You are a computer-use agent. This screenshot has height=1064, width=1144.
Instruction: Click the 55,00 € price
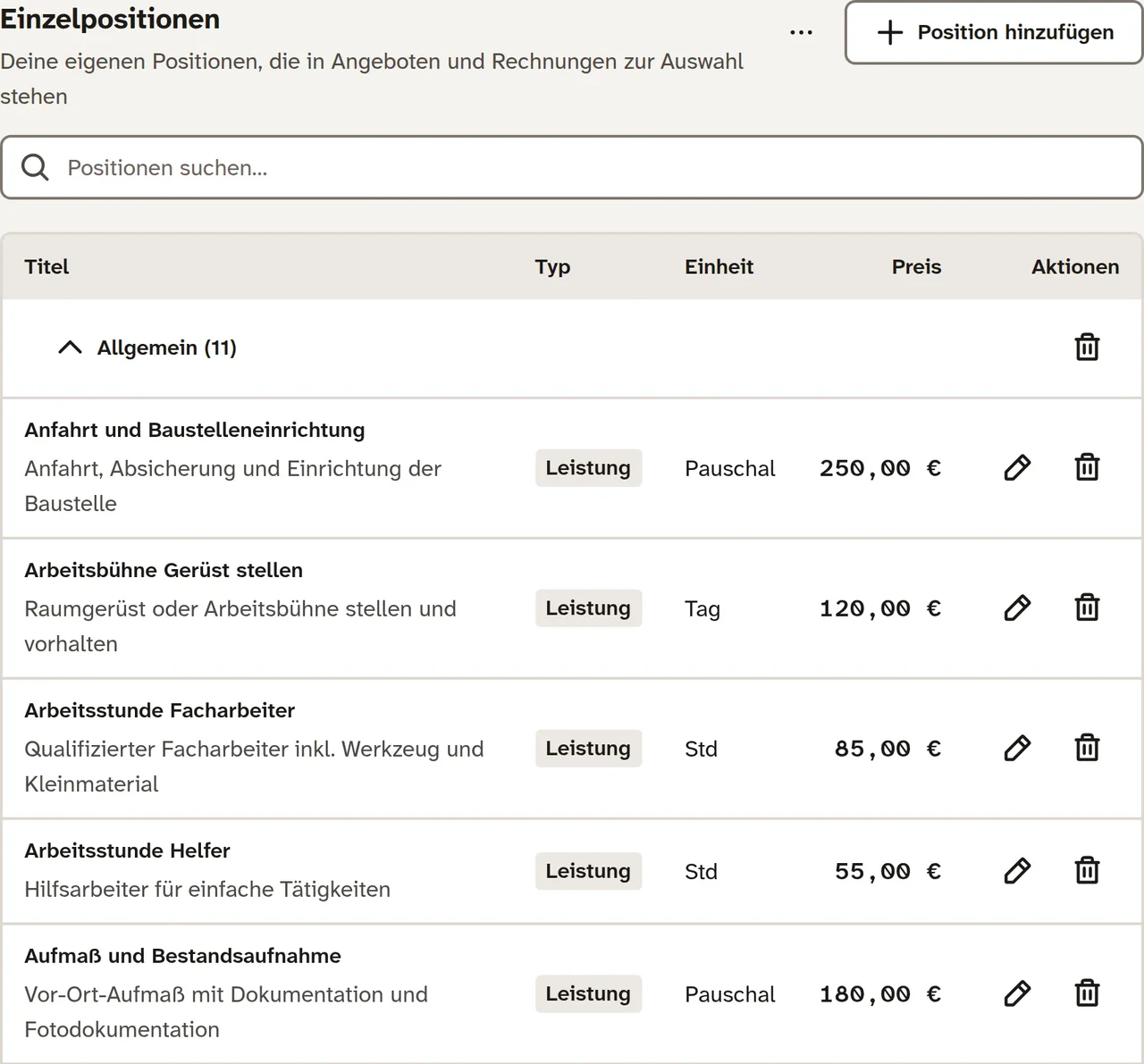[x=887, y=871]
